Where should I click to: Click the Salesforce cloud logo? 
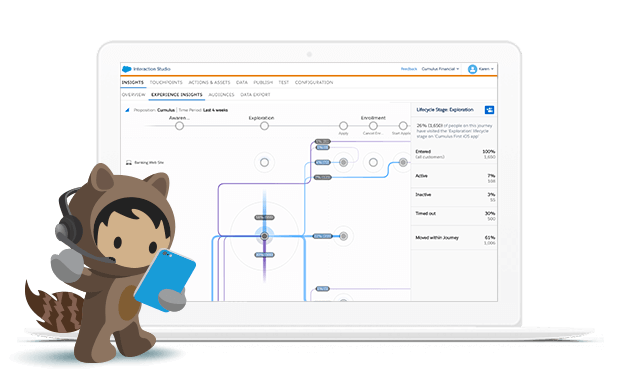click(x=127, y=69)
